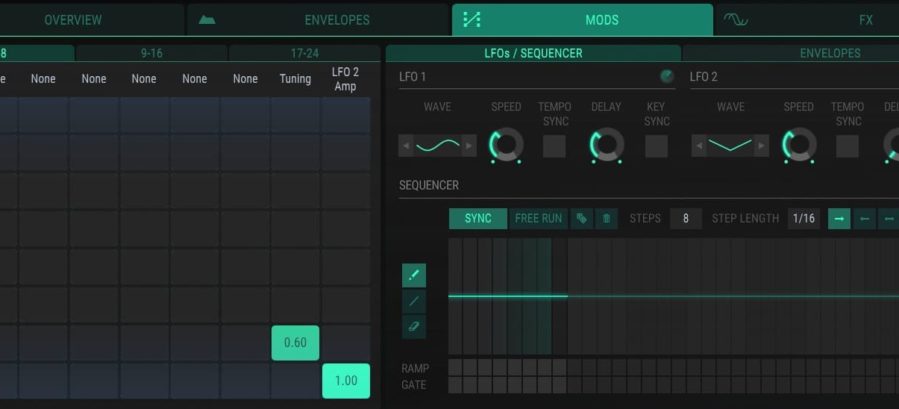Screen dimensions: 899x409
Task: Enable eighth Ramp step toggle
Action: pos(560,368)
